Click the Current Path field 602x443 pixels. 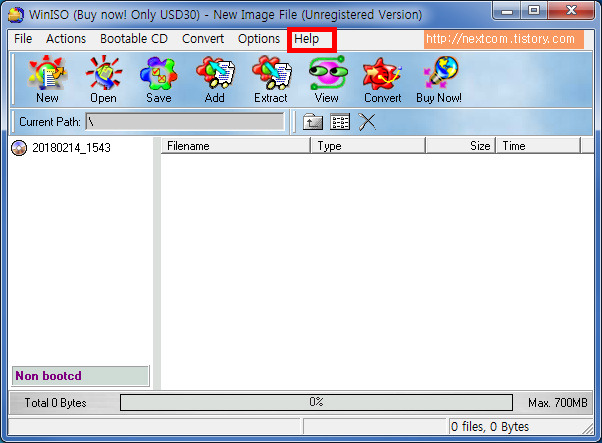[x=185, y=122]
